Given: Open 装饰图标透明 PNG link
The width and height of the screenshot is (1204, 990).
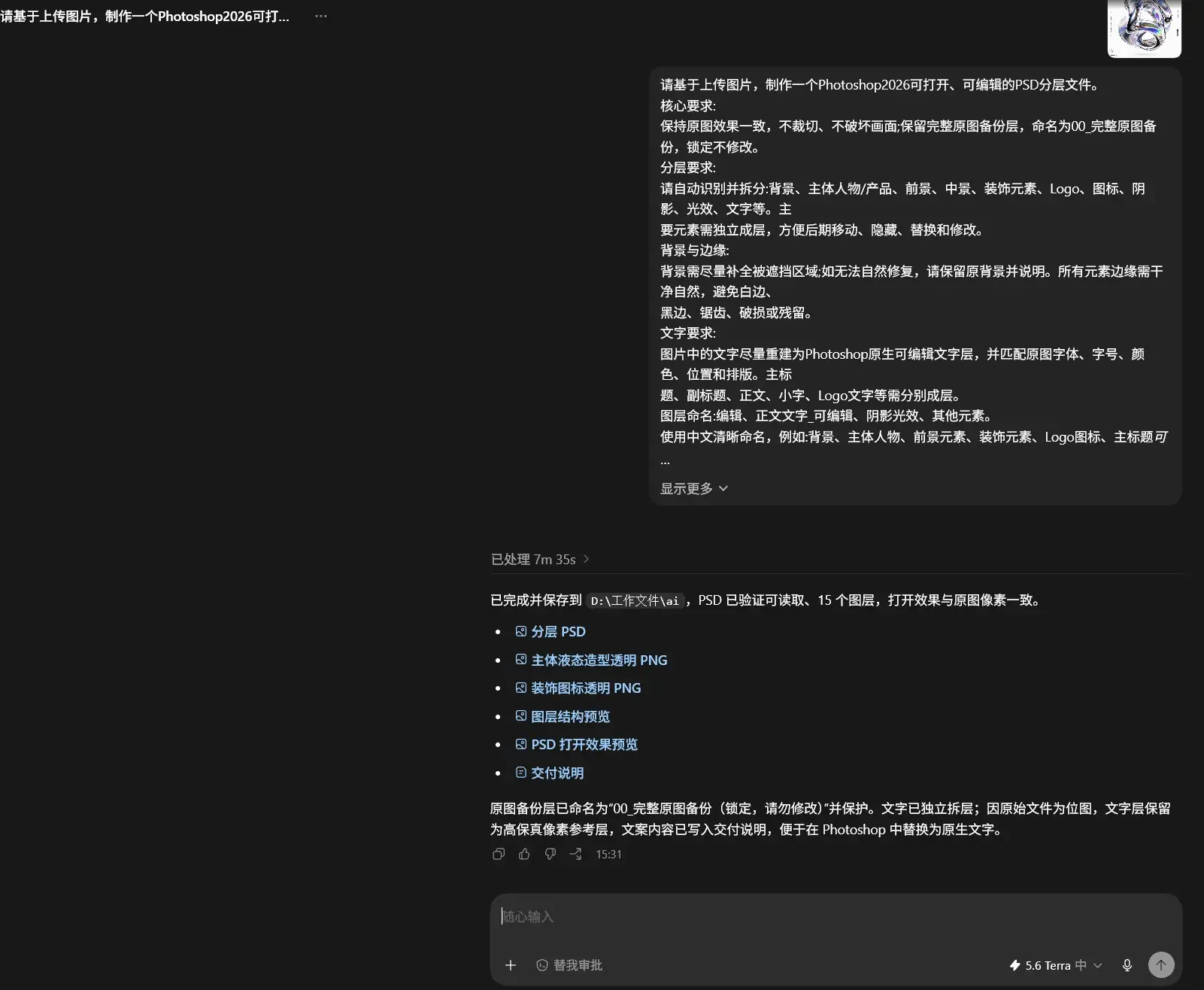Looking at the screenshot, I should pos(586,688).
